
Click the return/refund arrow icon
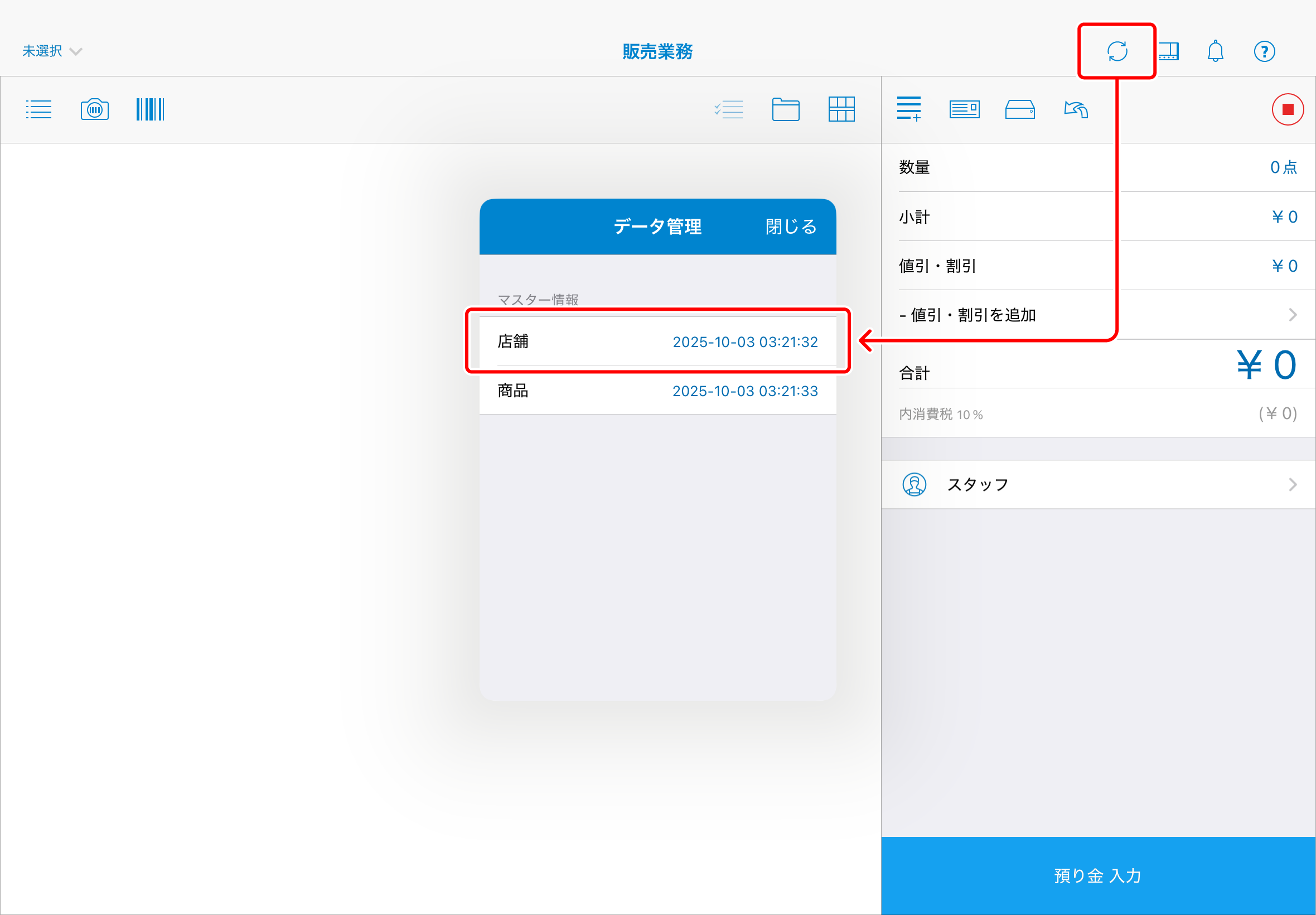[x=1076, y=109]
